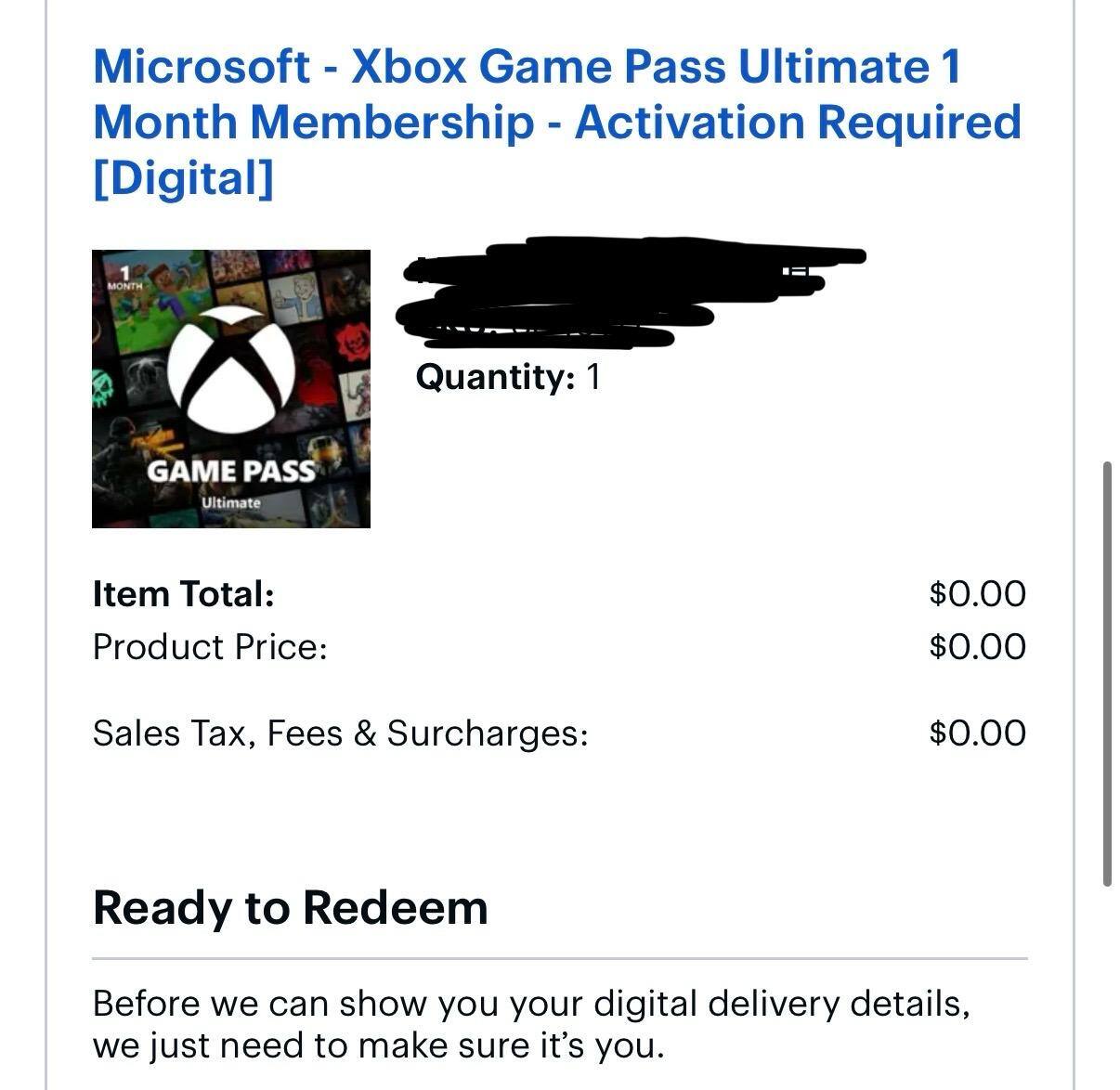Screen dimensions: 1120x1090
Task: Click the "Ultimate" label under Game Pass
Action: [x=231, y=502]
